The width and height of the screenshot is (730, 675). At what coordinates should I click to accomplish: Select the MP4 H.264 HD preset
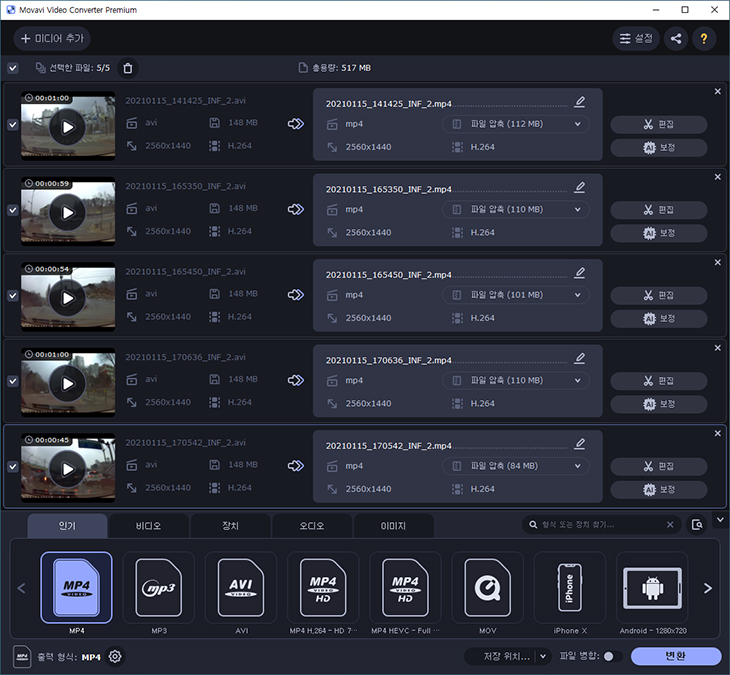pyautogui.click(x=323, y=587)
